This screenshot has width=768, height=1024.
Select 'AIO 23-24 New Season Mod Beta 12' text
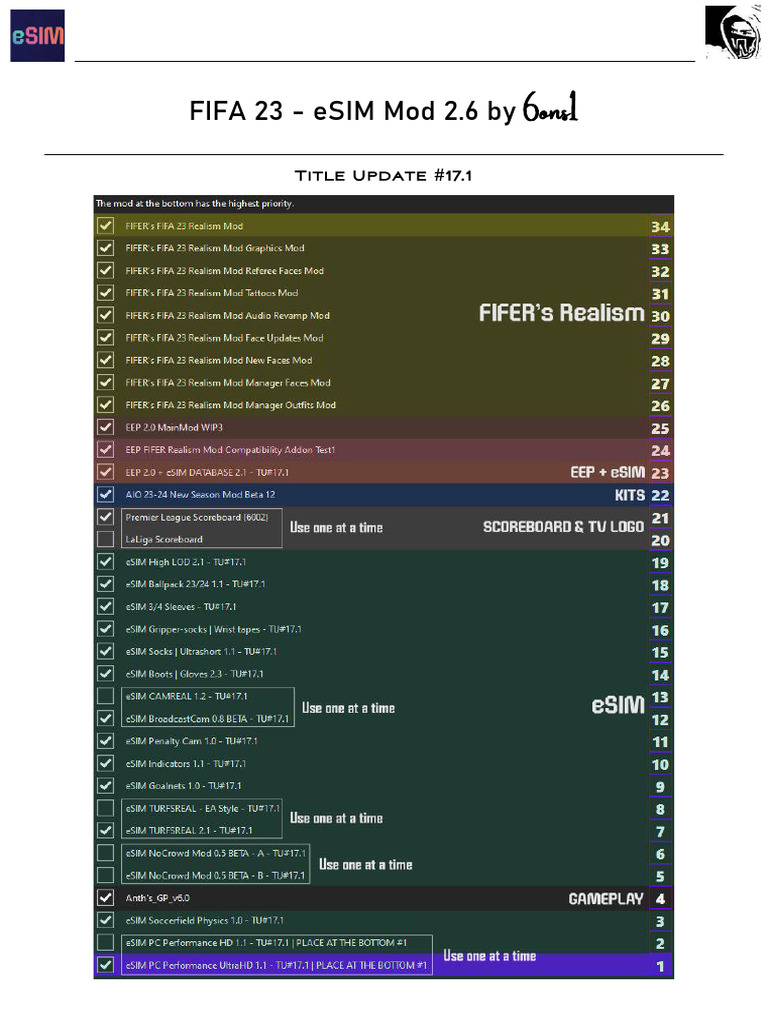click(200, 494)
